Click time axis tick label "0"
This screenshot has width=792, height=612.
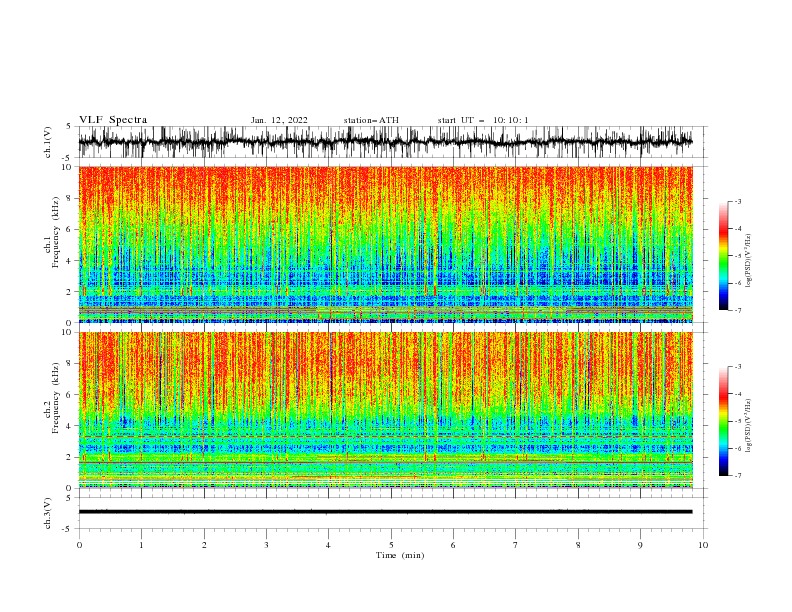(79, 545)
